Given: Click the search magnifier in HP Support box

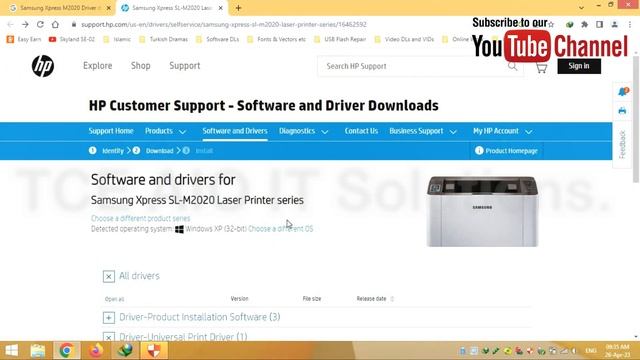Looking at the screenshot, I should [x=512, y=66].
